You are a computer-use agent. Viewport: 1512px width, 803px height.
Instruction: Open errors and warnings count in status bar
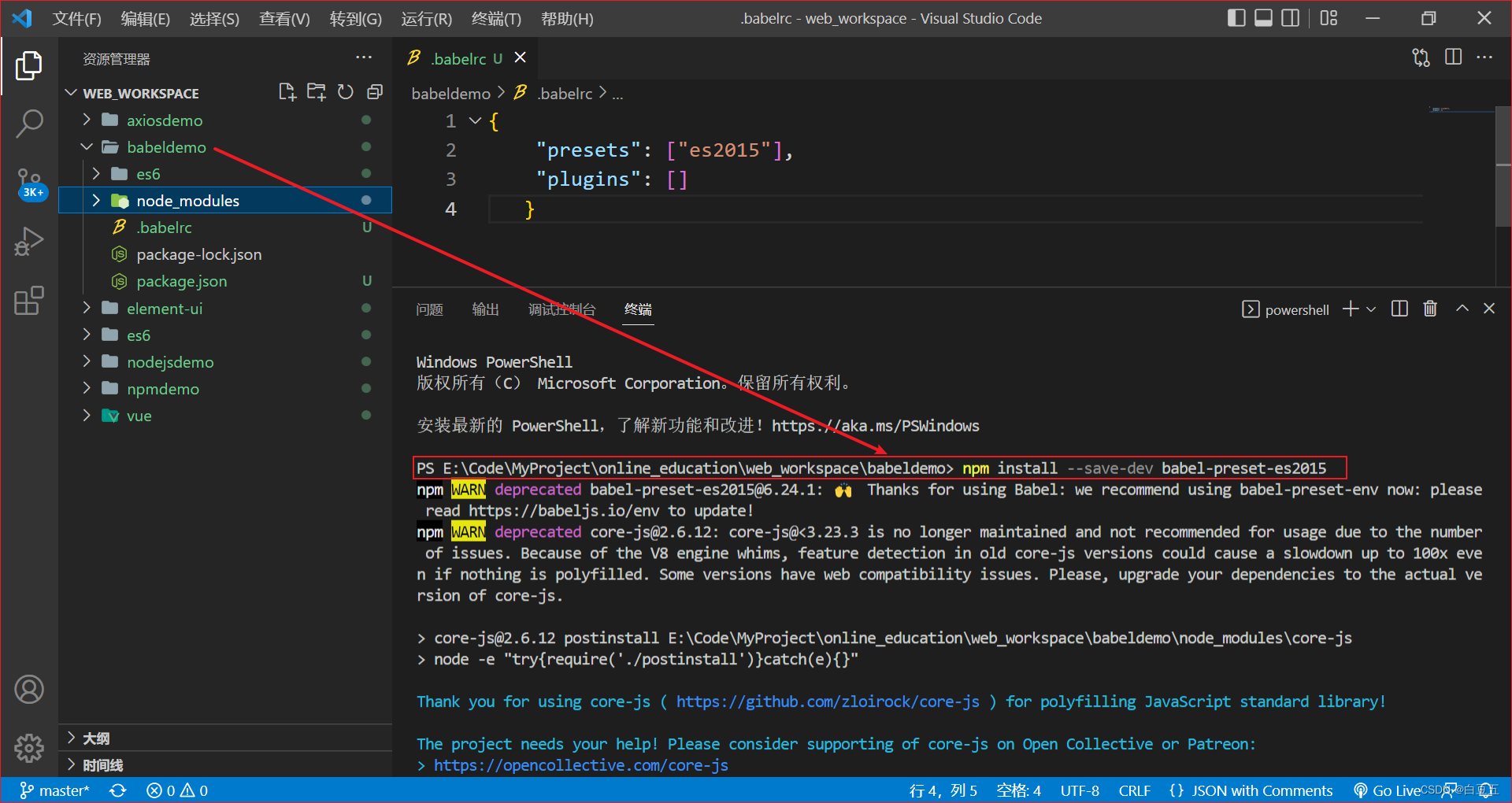[x=177, y=790]
